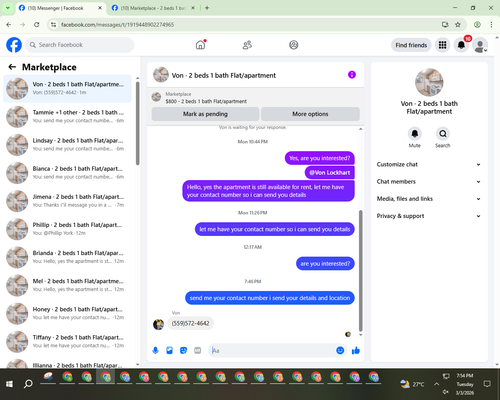Click the Find friends button
The height and width of the screenshot is (400, 500).
pos(411,45)
